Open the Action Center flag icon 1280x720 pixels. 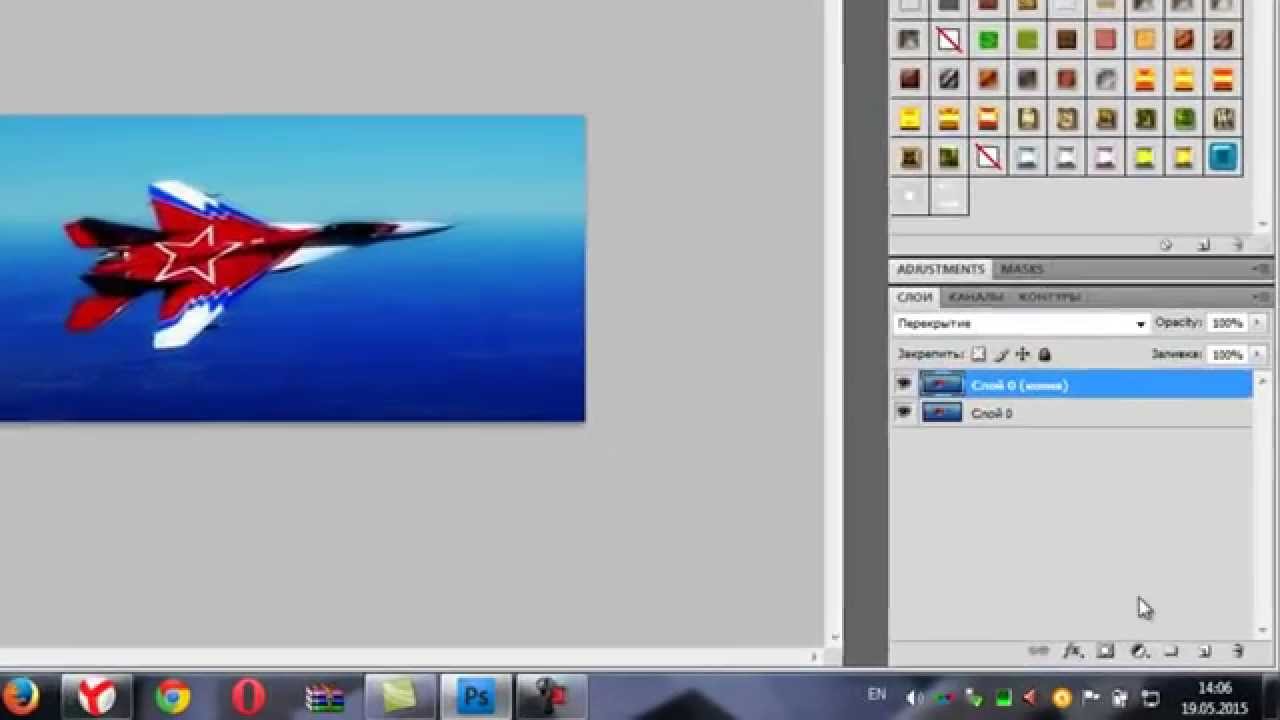(x=1091, y=697)
